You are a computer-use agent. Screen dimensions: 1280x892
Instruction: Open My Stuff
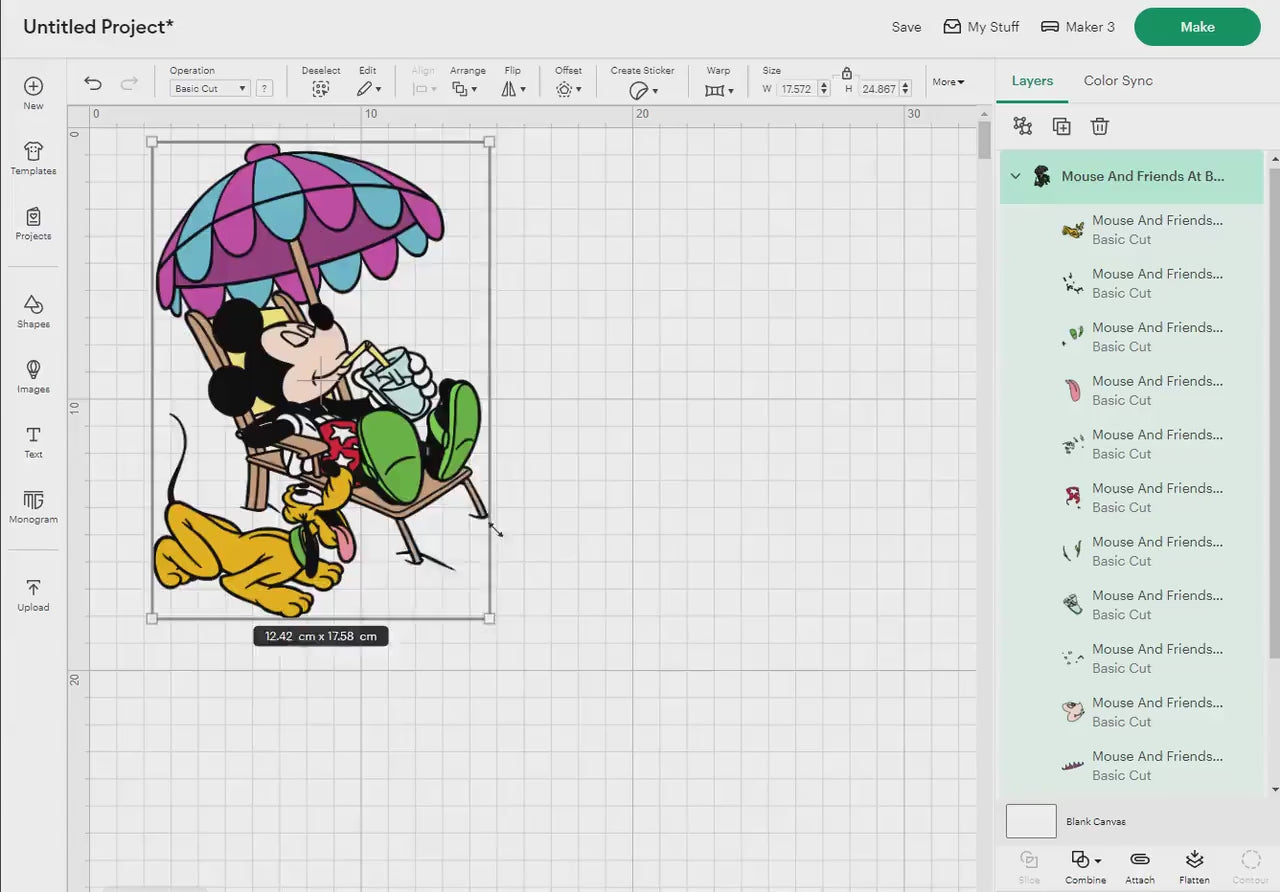(981, 27)
